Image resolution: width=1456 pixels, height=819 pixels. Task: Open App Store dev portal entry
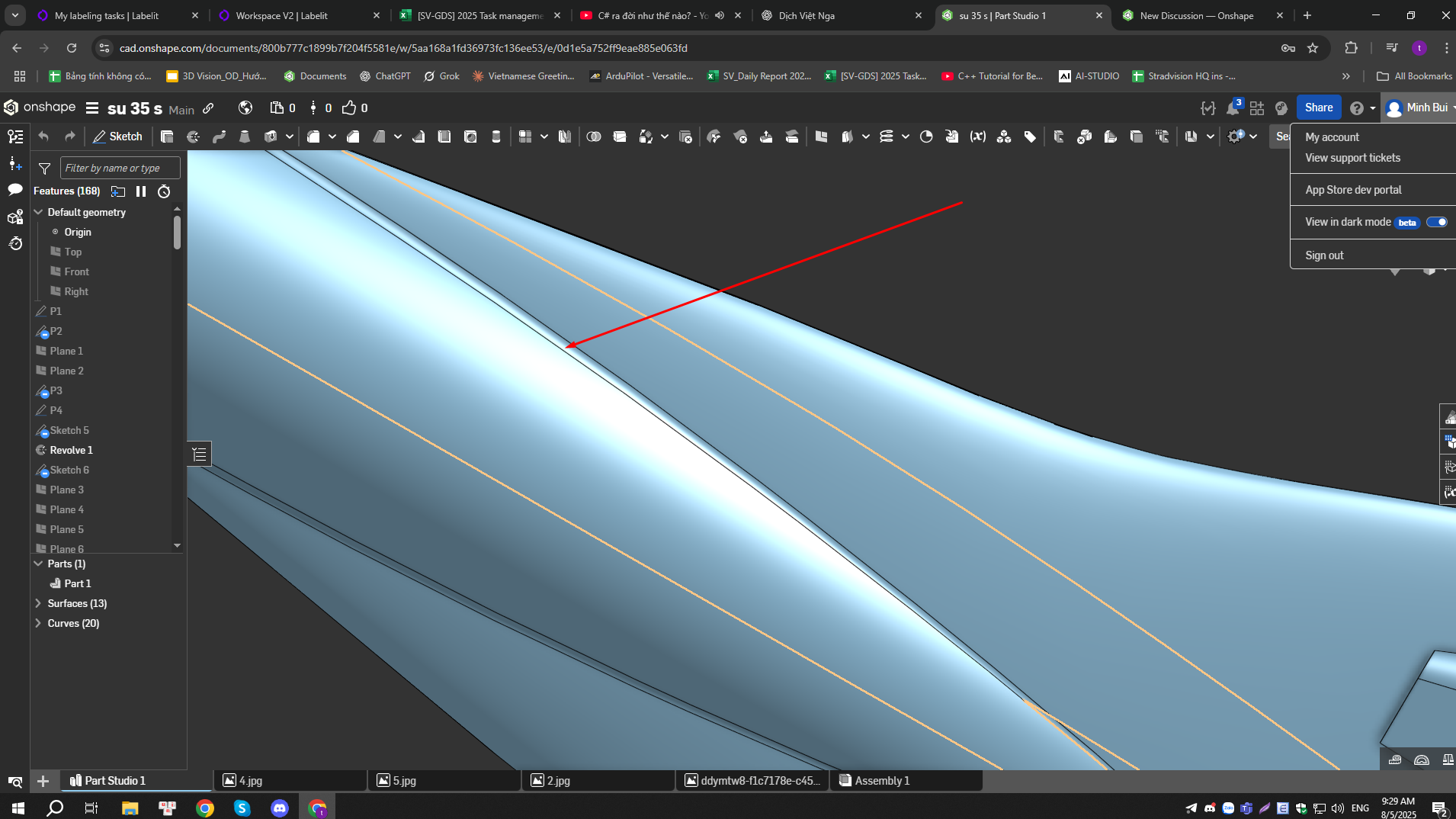(1353, 190)
